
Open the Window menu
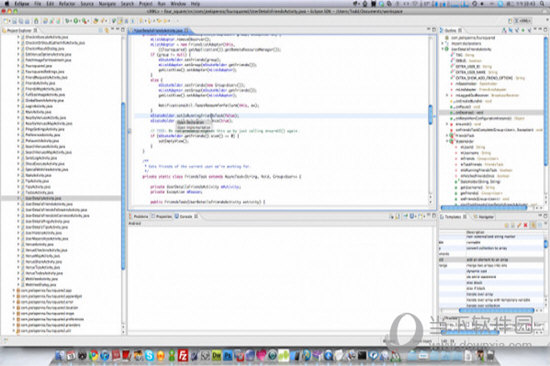[x=178, y=4]
